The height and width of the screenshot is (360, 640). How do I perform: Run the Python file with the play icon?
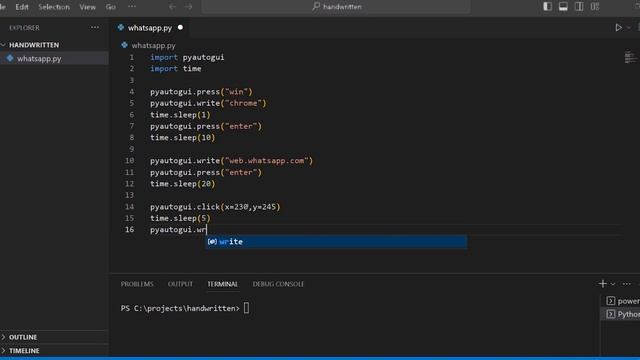[618, 28]
